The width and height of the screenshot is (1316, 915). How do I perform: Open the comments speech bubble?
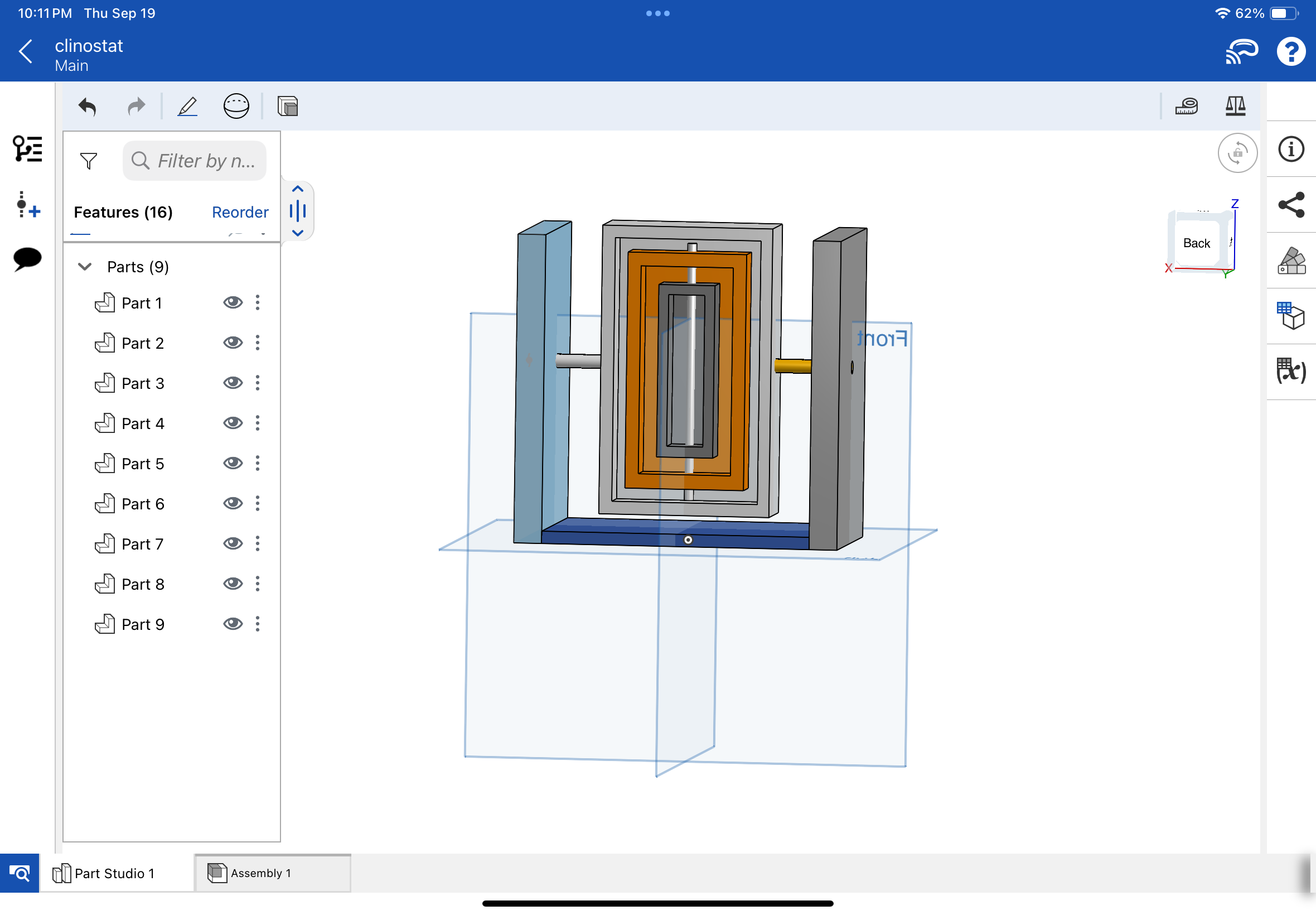point(27,259)
